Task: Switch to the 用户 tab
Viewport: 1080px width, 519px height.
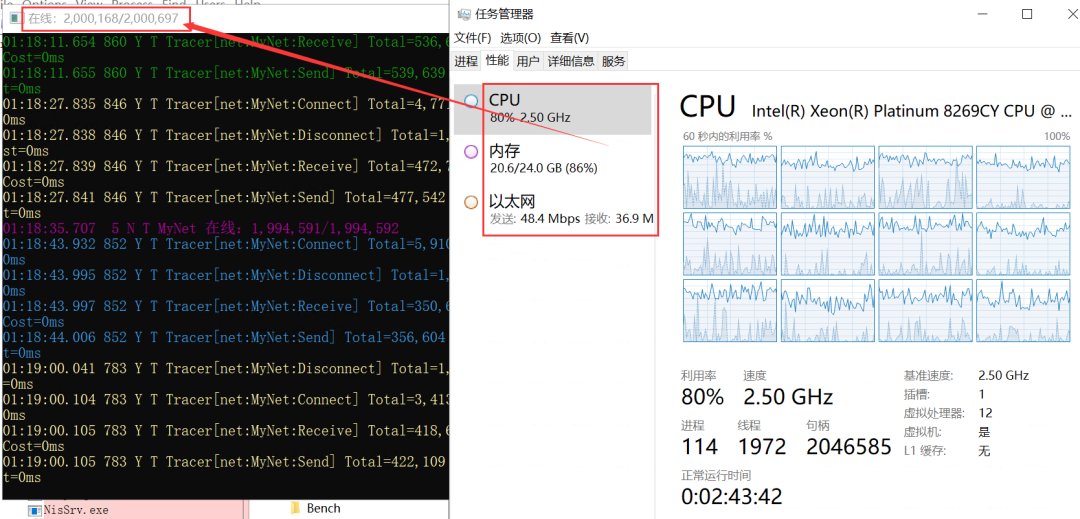Action: tap(528, 61)
